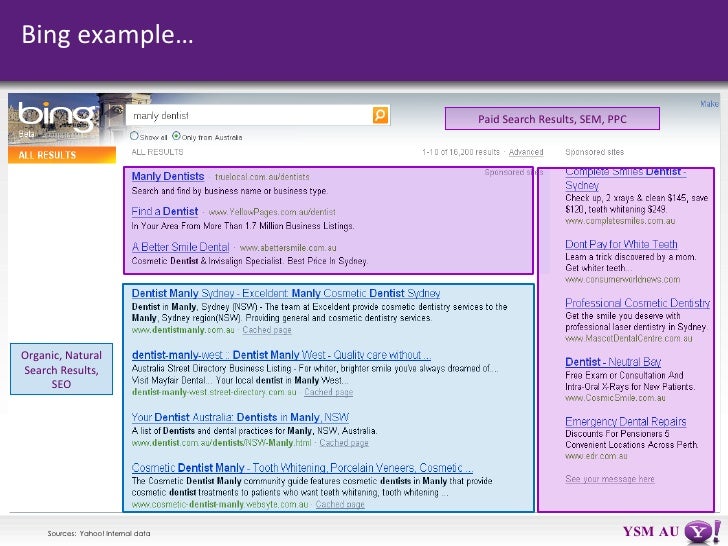Open 'Dentist - Neutral Bay' ad
Screen dimensions: 728x546
pos(613,362)
